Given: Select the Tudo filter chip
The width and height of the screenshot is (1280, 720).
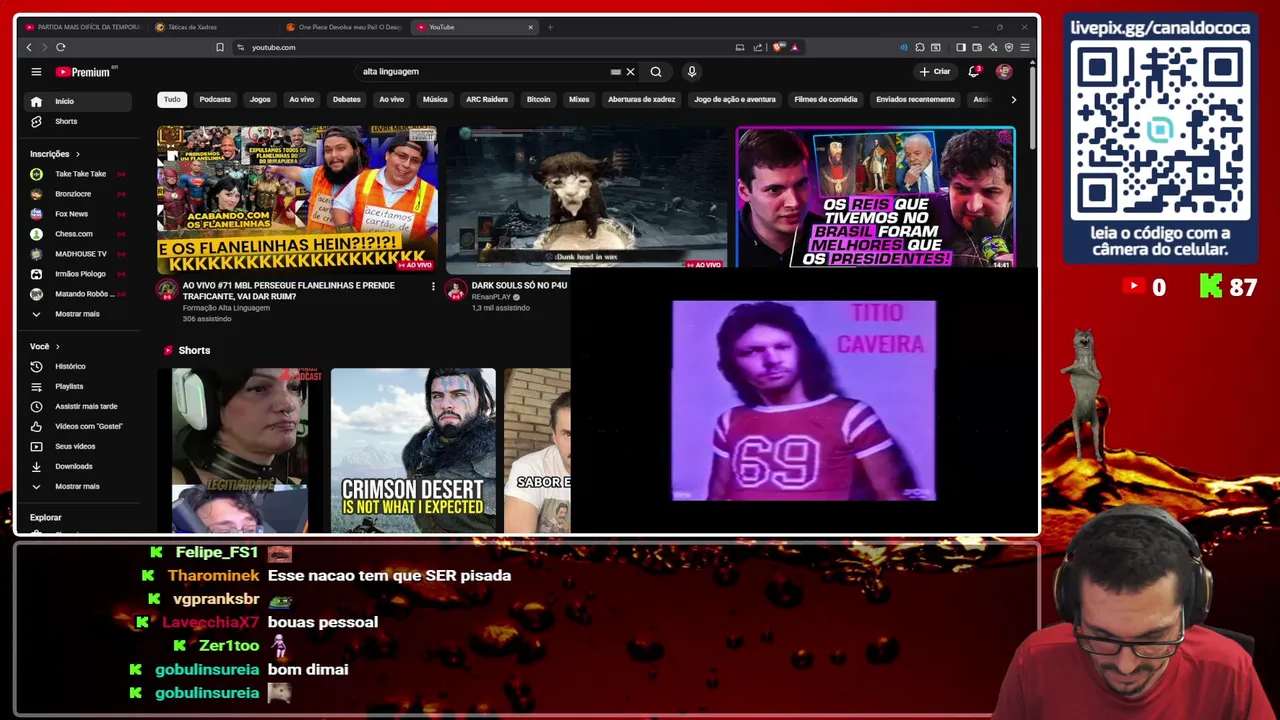Looking at the screenshot, I should [172, 99].
